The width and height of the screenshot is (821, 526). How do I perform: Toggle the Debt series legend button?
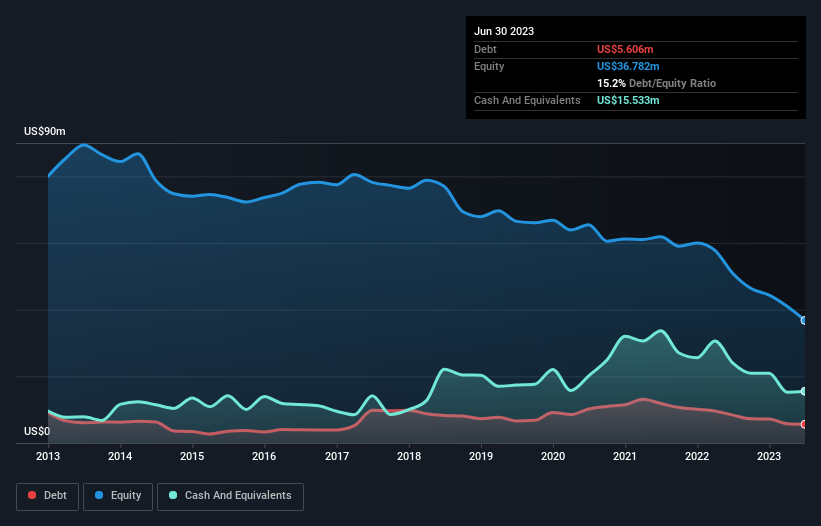[48, 496]
